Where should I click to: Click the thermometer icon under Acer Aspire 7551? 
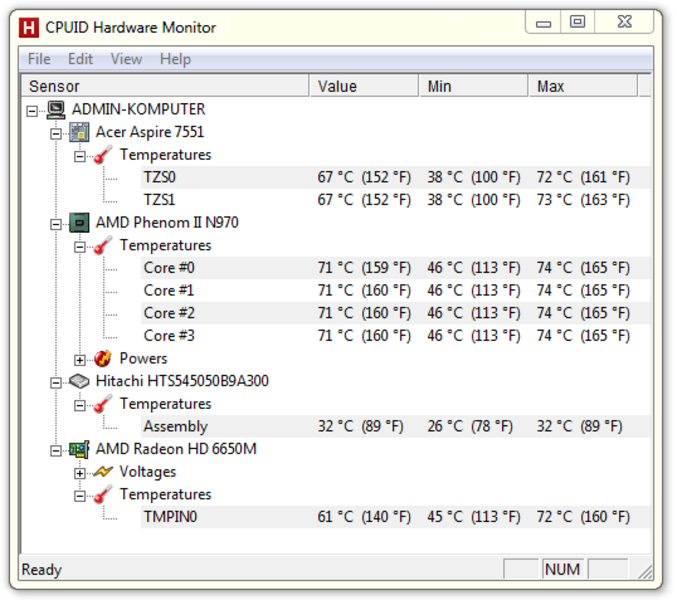(x=103, y=155)
